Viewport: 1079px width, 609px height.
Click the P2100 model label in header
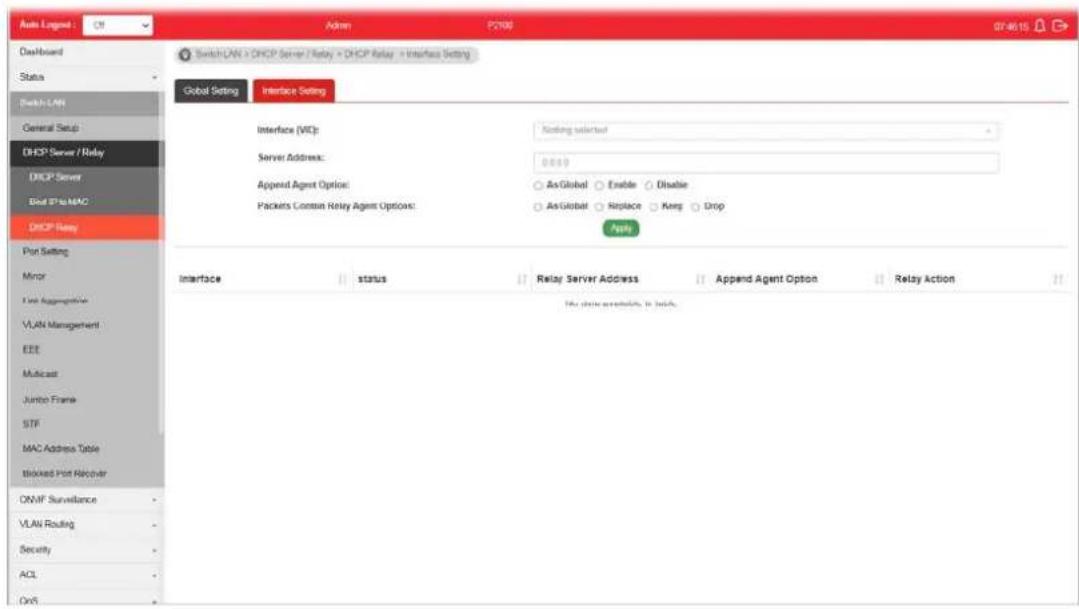[x=500, y=25]
